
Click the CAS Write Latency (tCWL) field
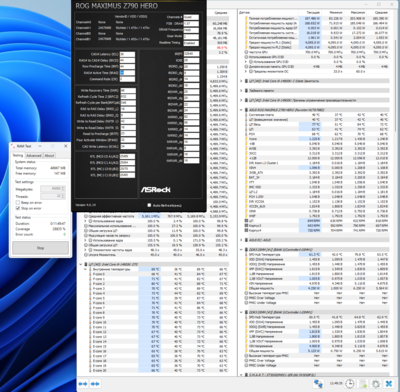coord(128,146)
